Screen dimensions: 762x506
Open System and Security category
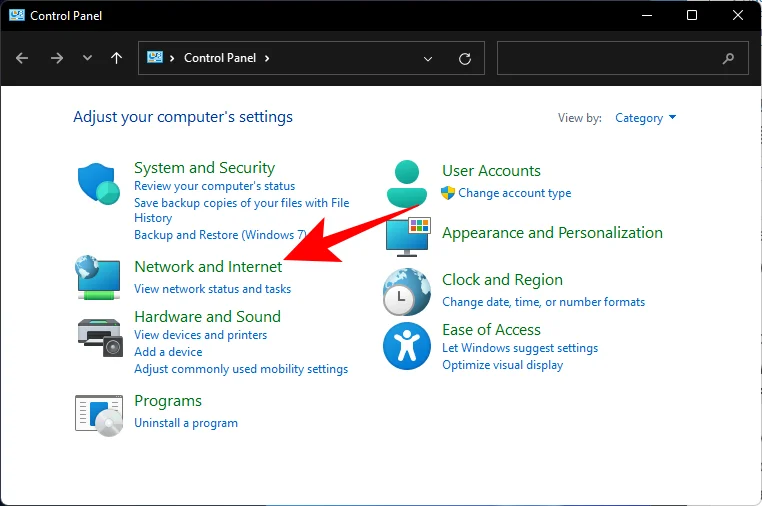(204, 168)
